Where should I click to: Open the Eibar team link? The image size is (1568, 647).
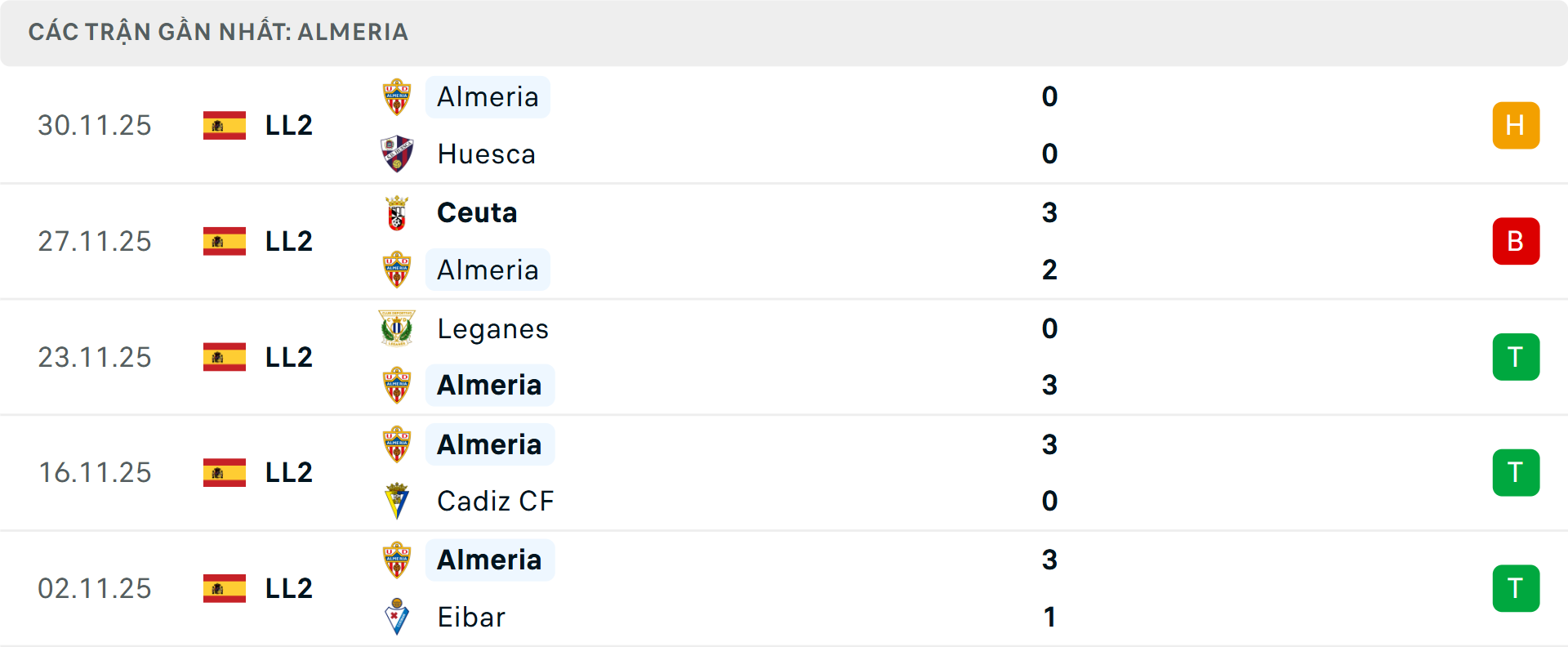pos(471,617)
